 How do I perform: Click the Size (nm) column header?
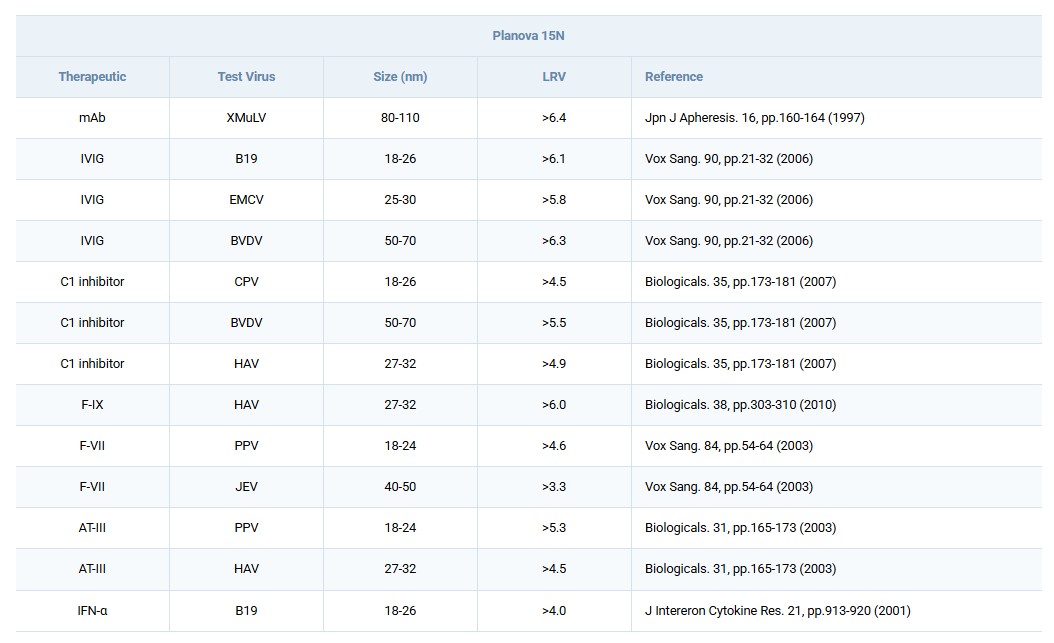pyautogui.click(x=400, y=77)
